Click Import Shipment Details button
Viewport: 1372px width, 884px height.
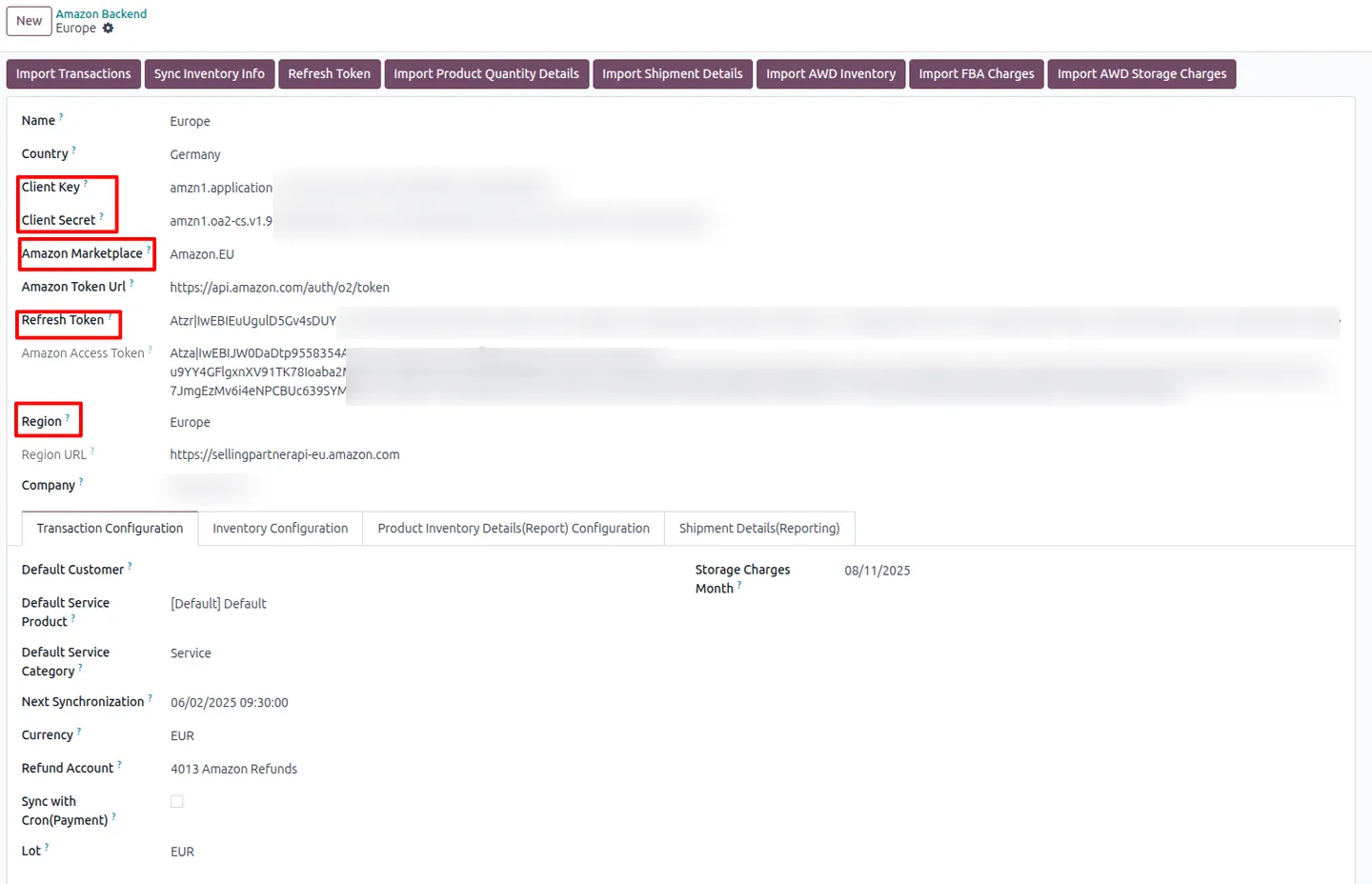(x=673, y=74)
